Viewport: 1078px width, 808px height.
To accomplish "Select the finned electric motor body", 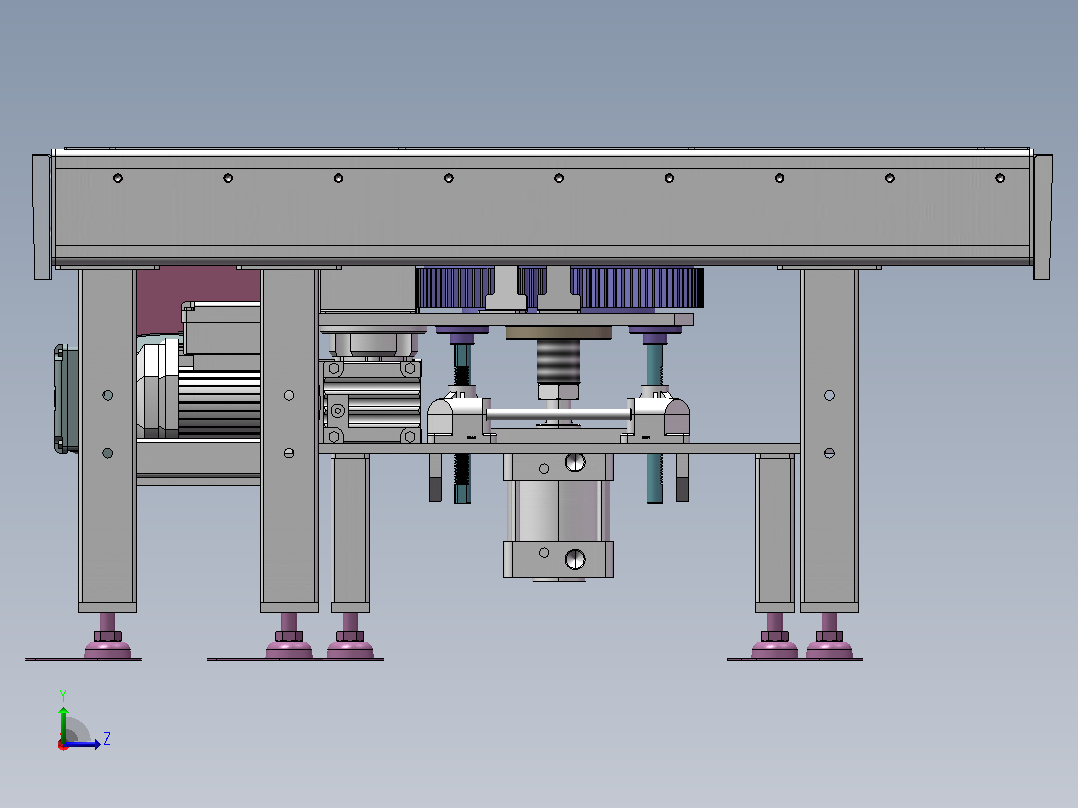I will pos(219,404).
